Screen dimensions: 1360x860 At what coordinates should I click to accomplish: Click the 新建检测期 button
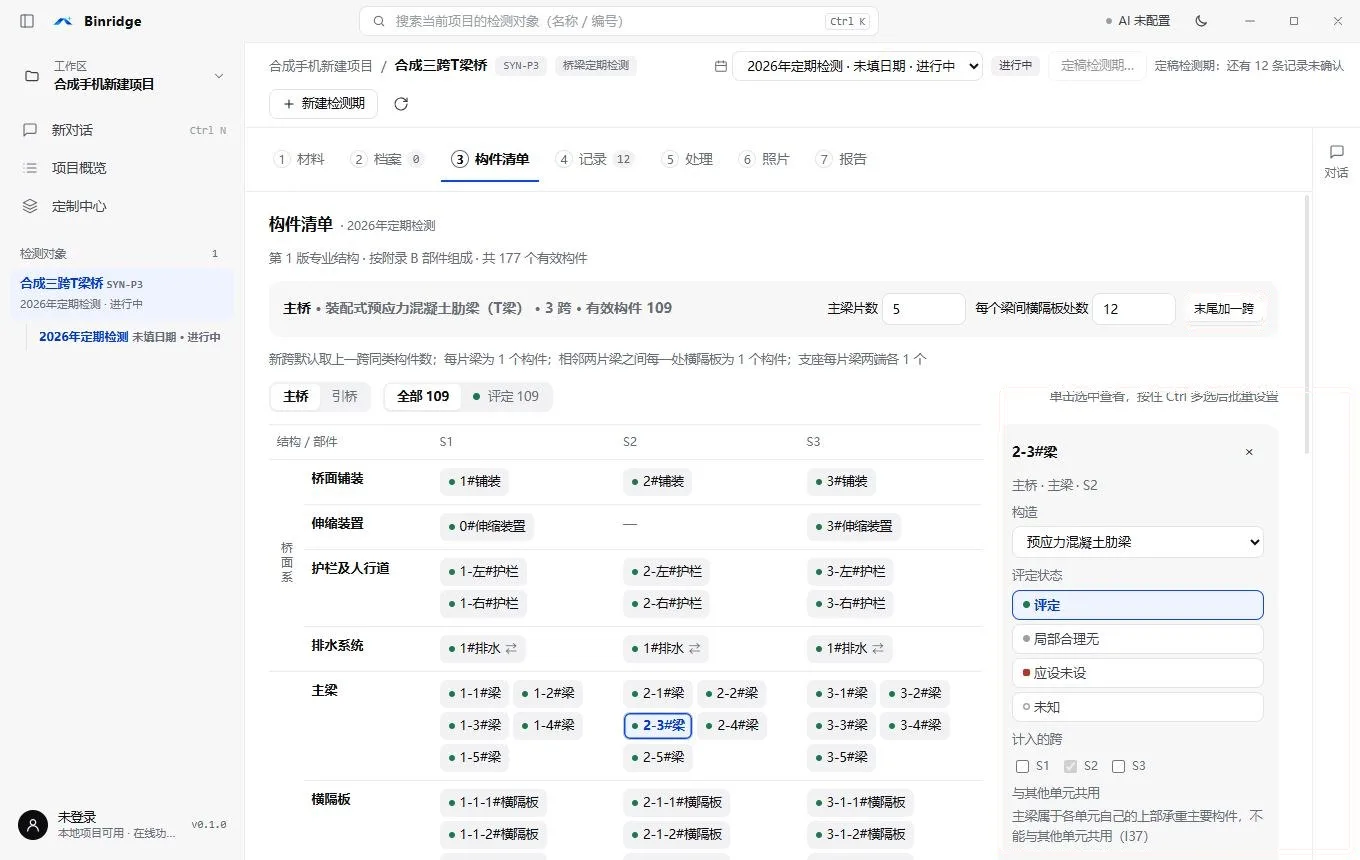323,104
